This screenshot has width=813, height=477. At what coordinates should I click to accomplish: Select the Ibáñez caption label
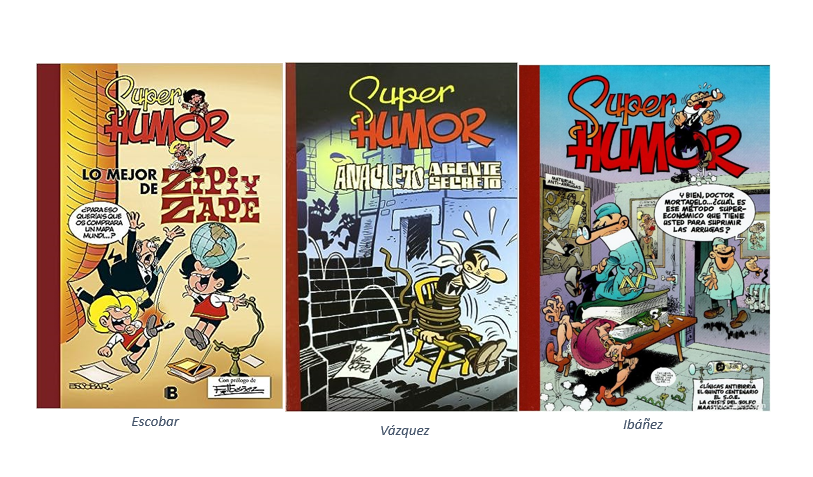(642, 425)
